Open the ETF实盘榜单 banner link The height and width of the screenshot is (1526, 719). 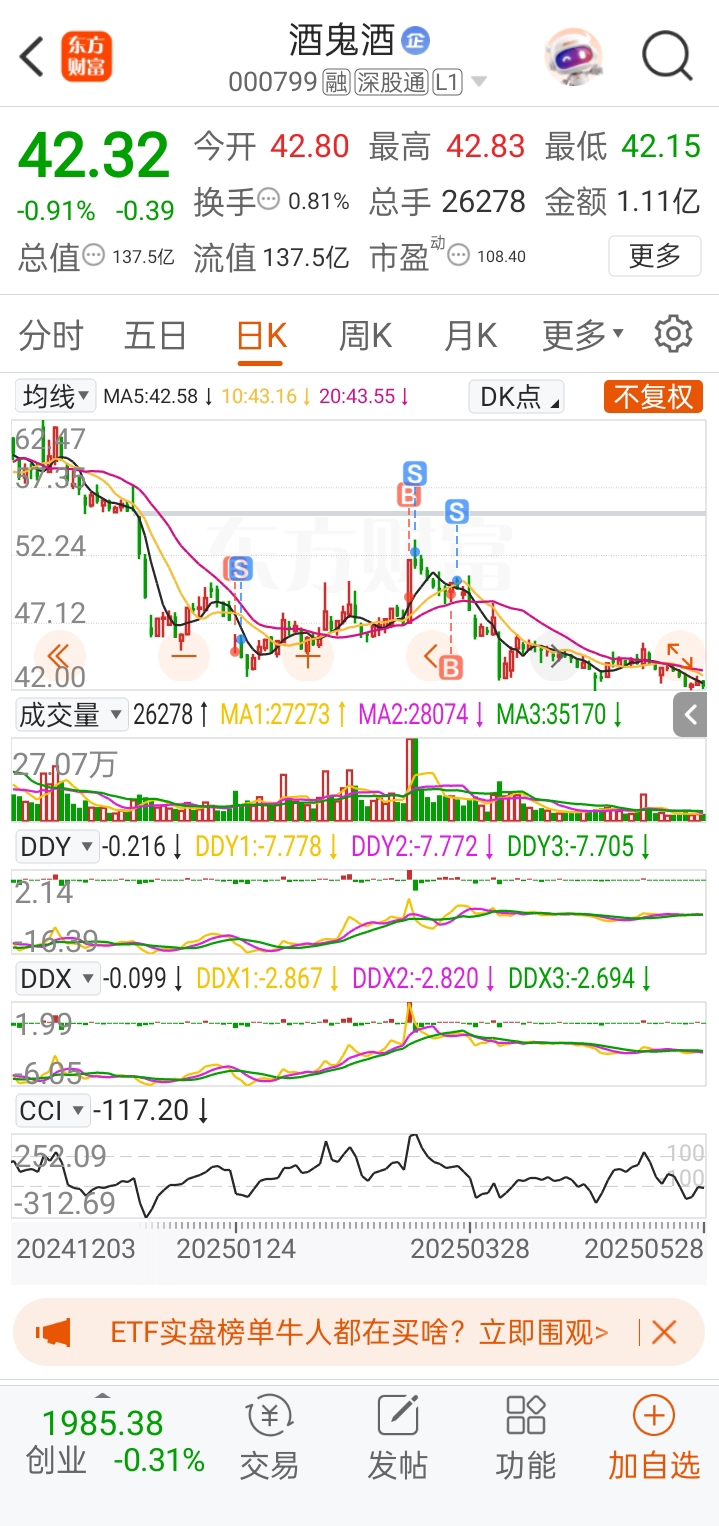coord(359,1332)
